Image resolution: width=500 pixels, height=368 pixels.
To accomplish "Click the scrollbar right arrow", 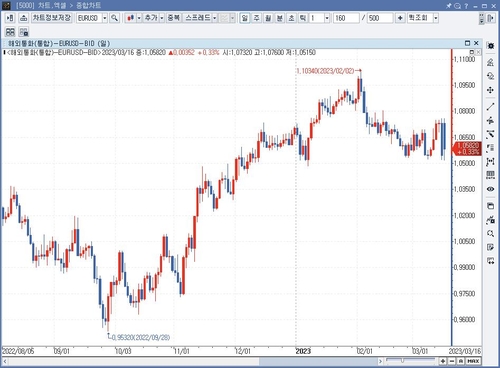I will [380, 361].
